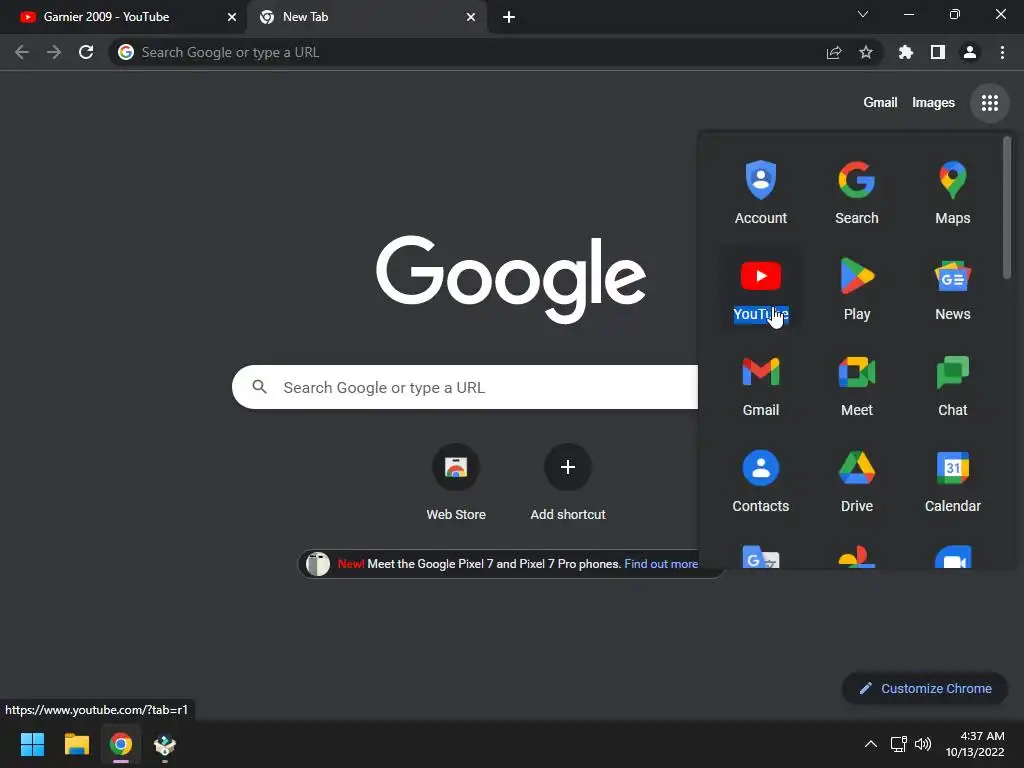Show hidden system tray icons
The height and width of the screenshot is (768, 1024).
[871, 744]
